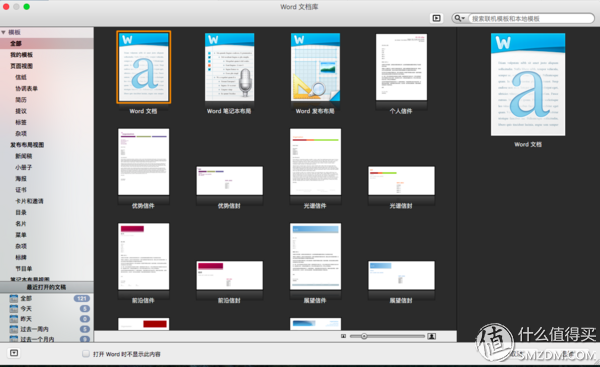Show the 菜单 menu templates
This screenshot has width=600, height=367.
click(21, 235)
